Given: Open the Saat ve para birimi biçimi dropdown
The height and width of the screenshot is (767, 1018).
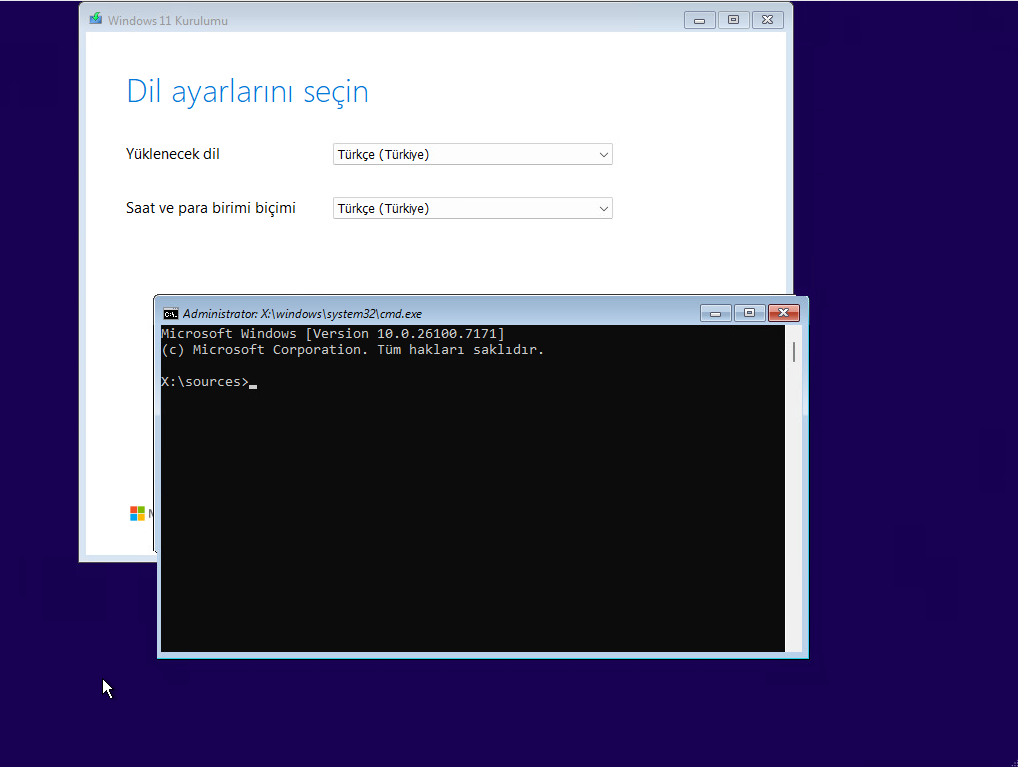Looking at the screenshot, I should [x=472, y=208].
